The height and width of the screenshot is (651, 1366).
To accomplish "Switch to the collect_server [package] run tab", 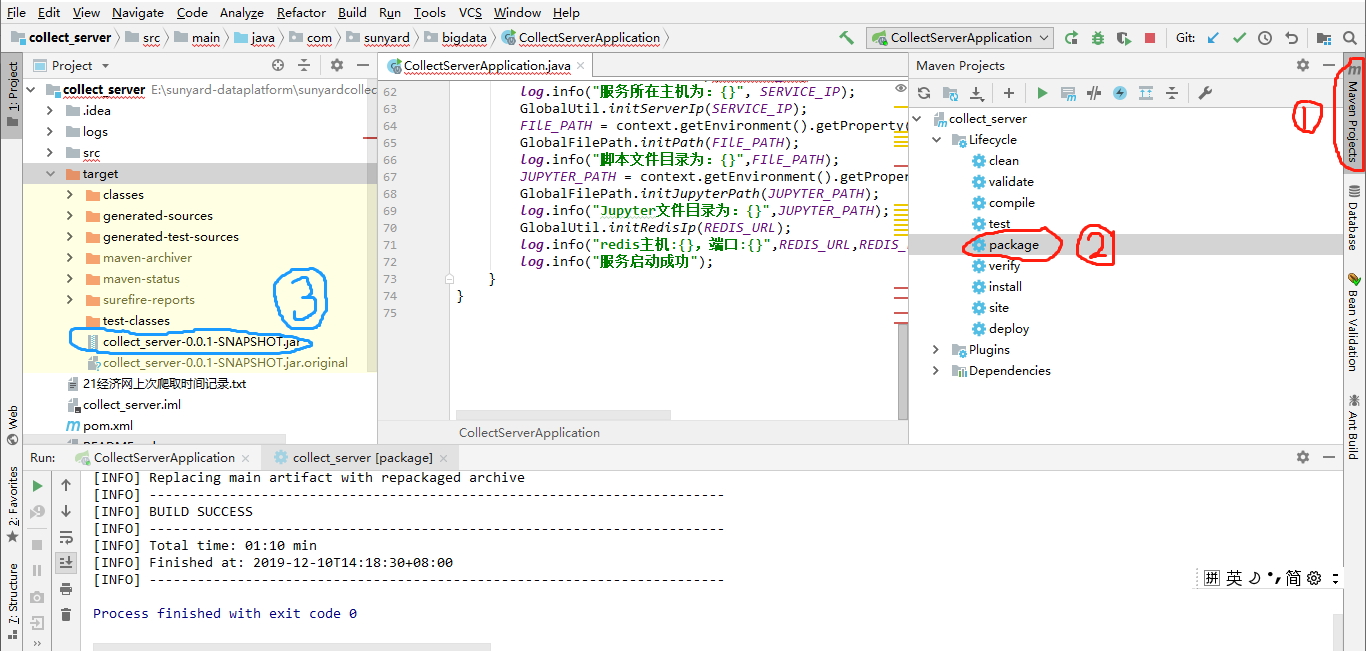I will tap(362, 457).
